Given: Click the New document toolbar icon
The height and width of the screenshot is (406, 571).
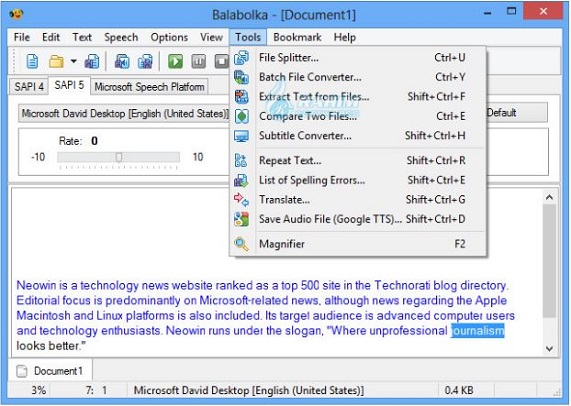Looking at the screenshot, I should [32, 61].
